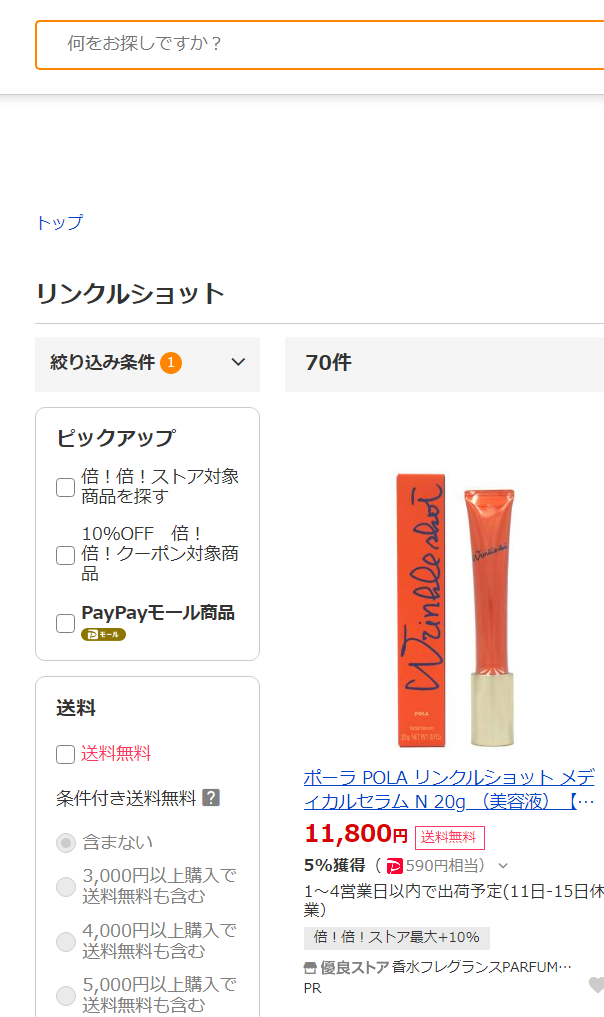Viewport: 604px width, 1017px height.
Task: Expand the 絞り込み条件 chevron
Action: pyautogui.click(x=238, y=362)
